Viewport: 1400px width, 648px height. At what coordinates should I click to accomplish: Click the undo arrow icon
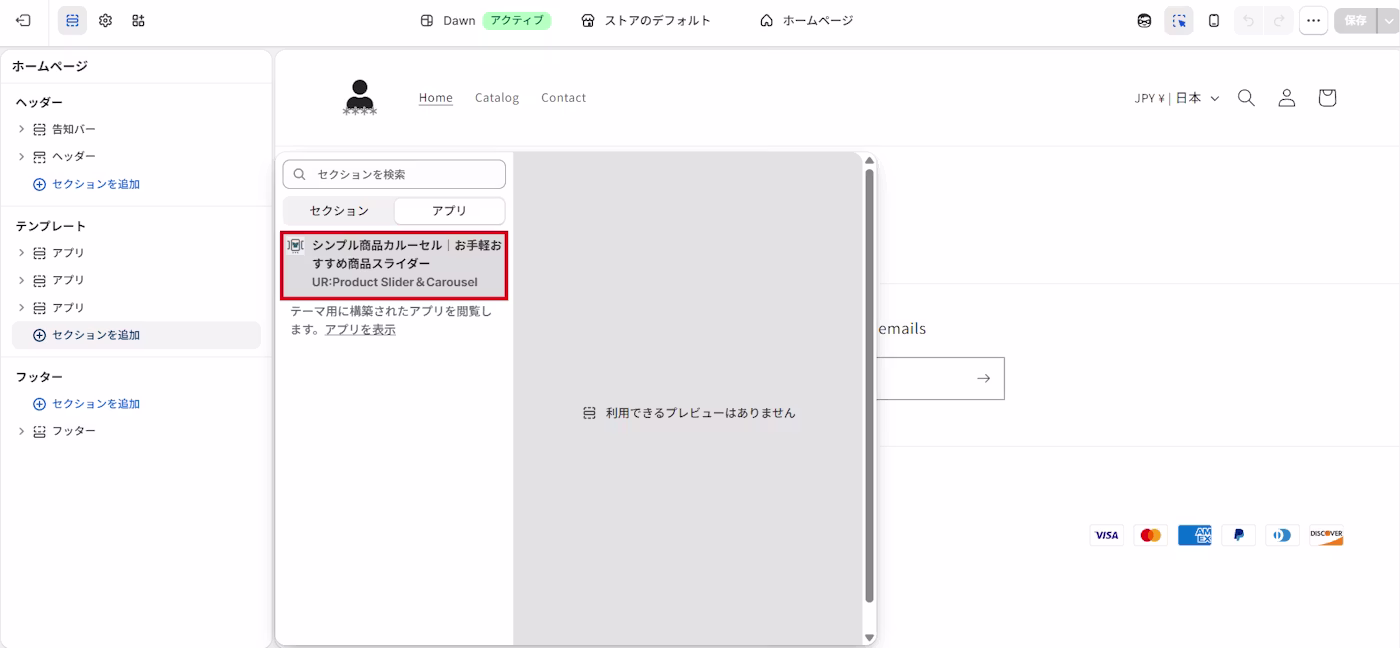click(x=1248, y=20)
